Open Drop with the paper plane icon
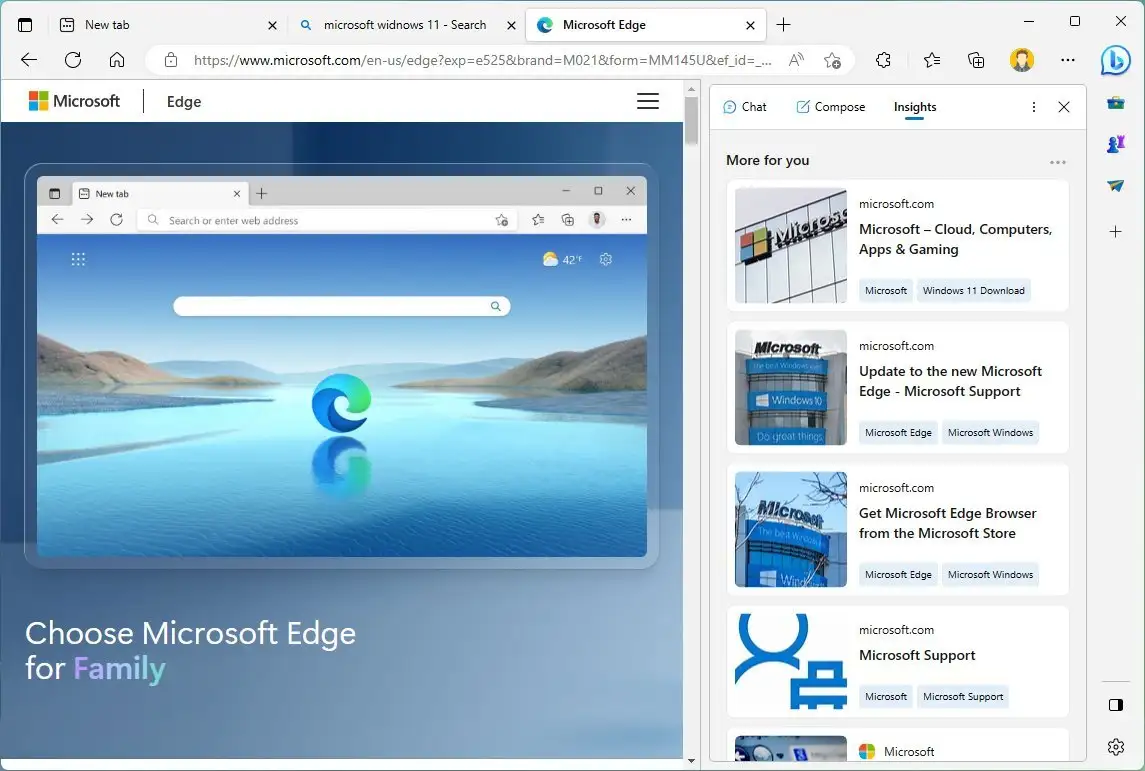 tap(1114, 184)
